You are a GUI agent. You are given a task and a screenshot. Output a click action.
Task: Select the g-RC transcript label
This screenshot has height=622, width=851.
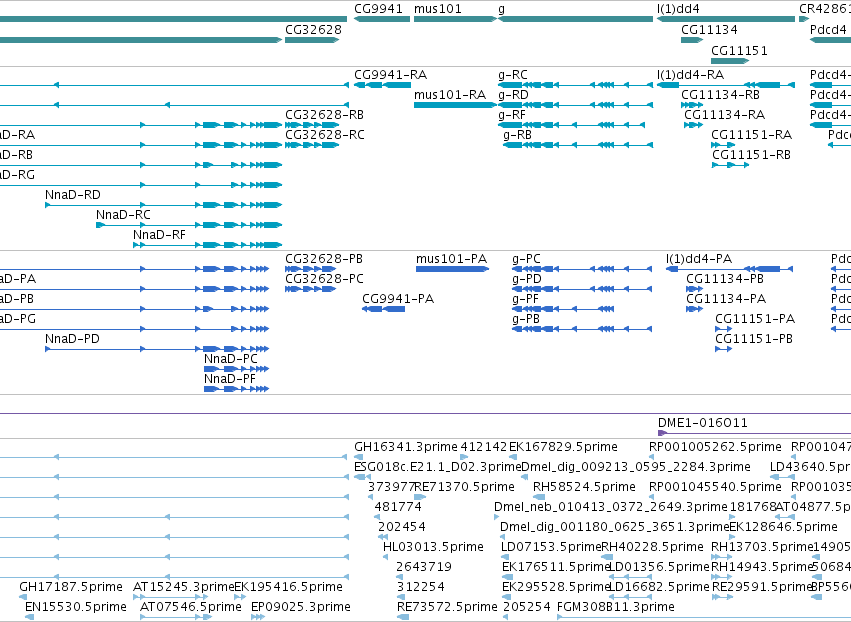tap(512, 75)
